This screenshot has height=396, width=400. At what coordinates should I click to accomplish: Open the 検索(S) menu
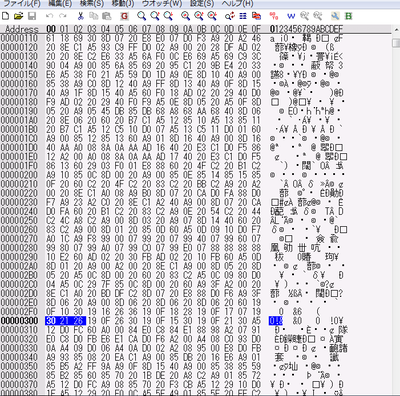click(92, 4)
